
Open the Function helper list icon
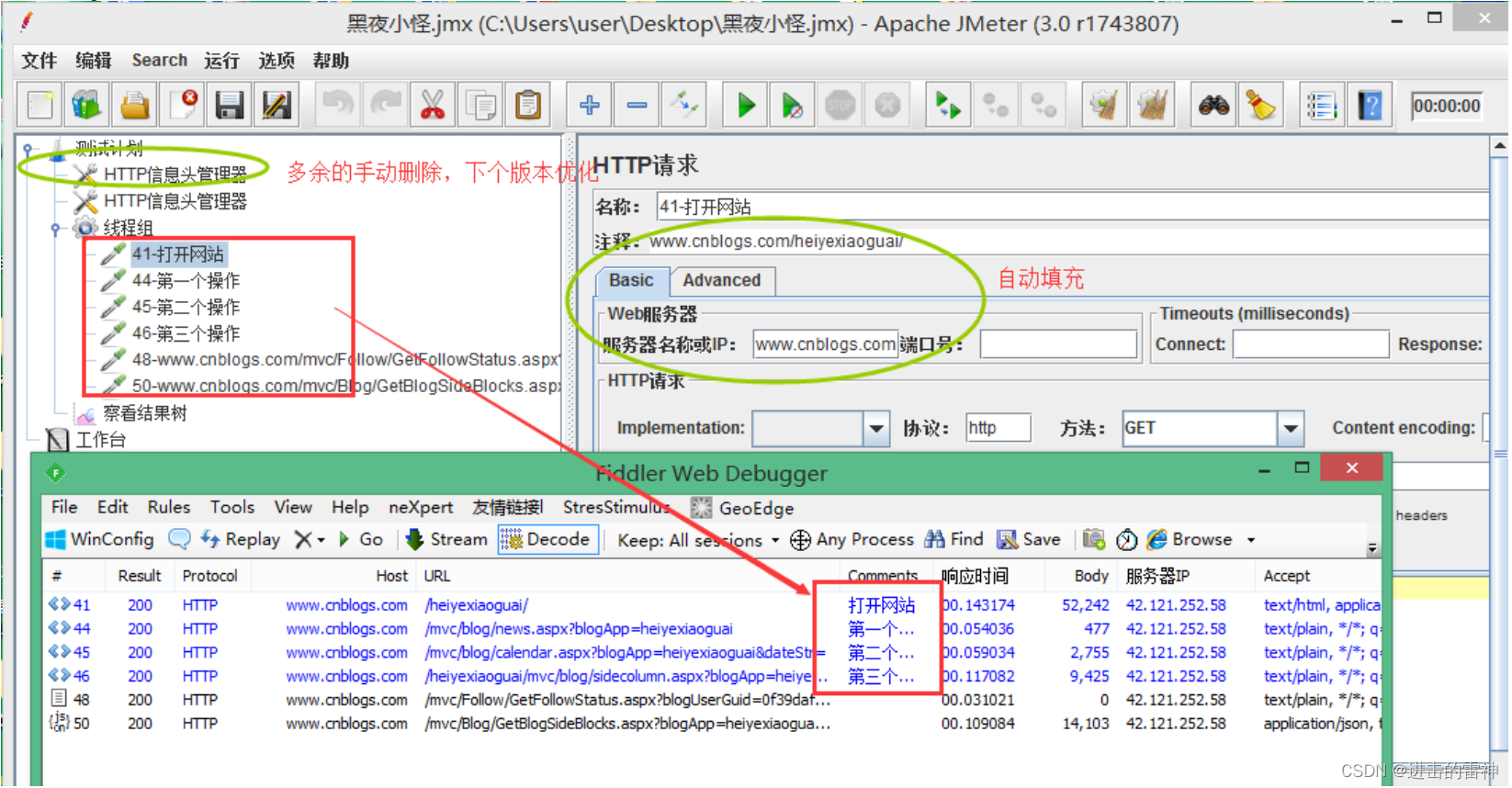coord(1322,106)
